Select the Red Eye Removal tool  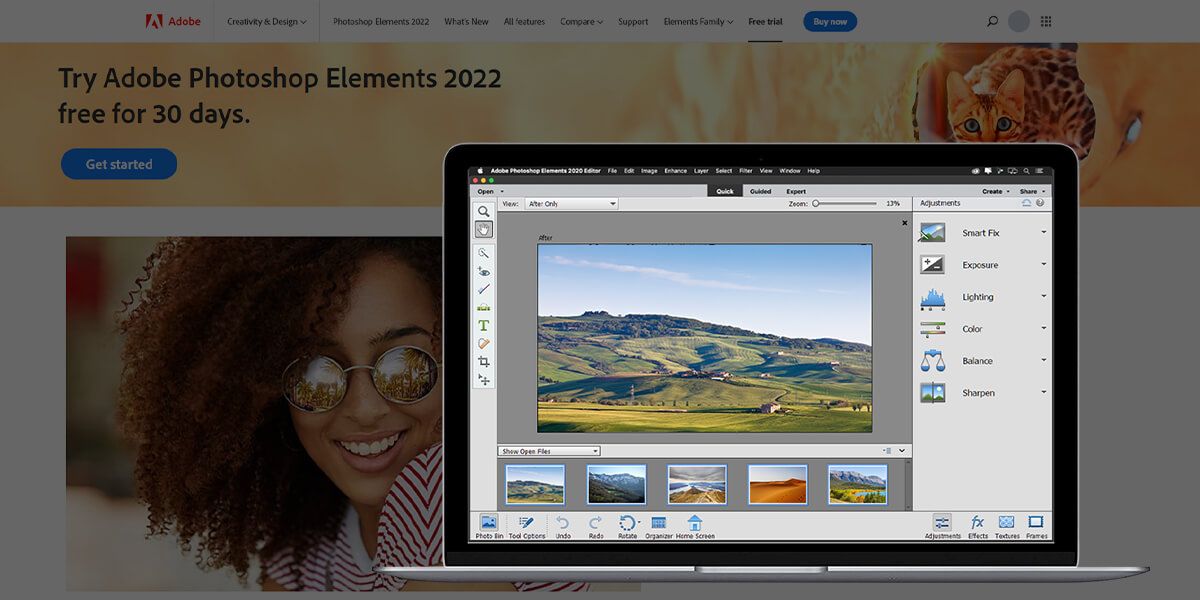click(483, 271)
